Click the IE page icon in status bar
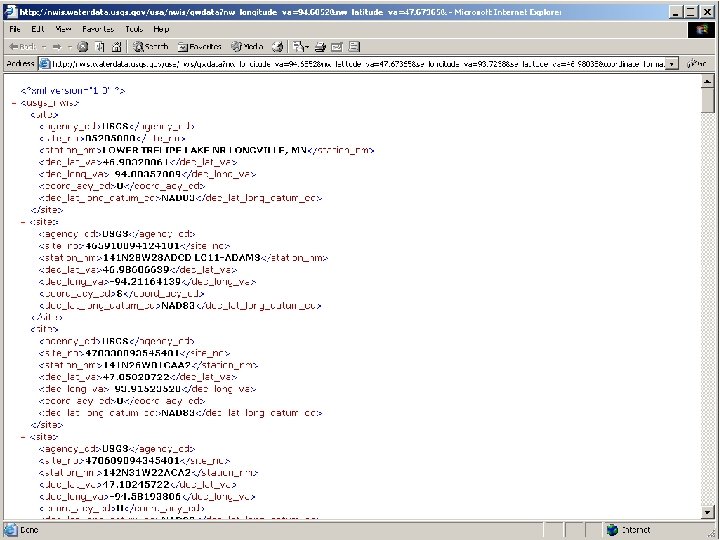The width and height of the screenshot is (720, 540). coord(11,530)
